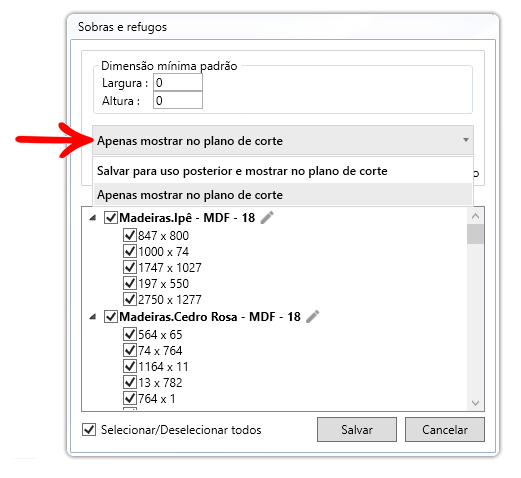Image resolution: width=521 pixels, height=478 pixels.
Task: Collapse the Madeiras.Cedro Rosa tree group
Action: (93, 317)
